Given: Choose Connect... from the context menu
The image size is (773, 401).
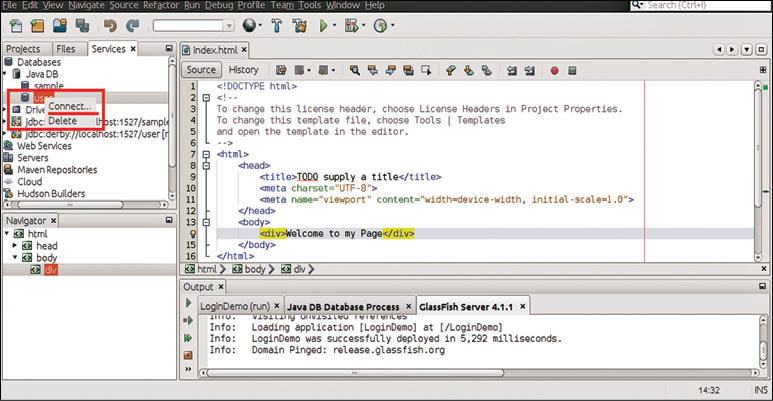Looking at the screenshot, I should 69,106.
